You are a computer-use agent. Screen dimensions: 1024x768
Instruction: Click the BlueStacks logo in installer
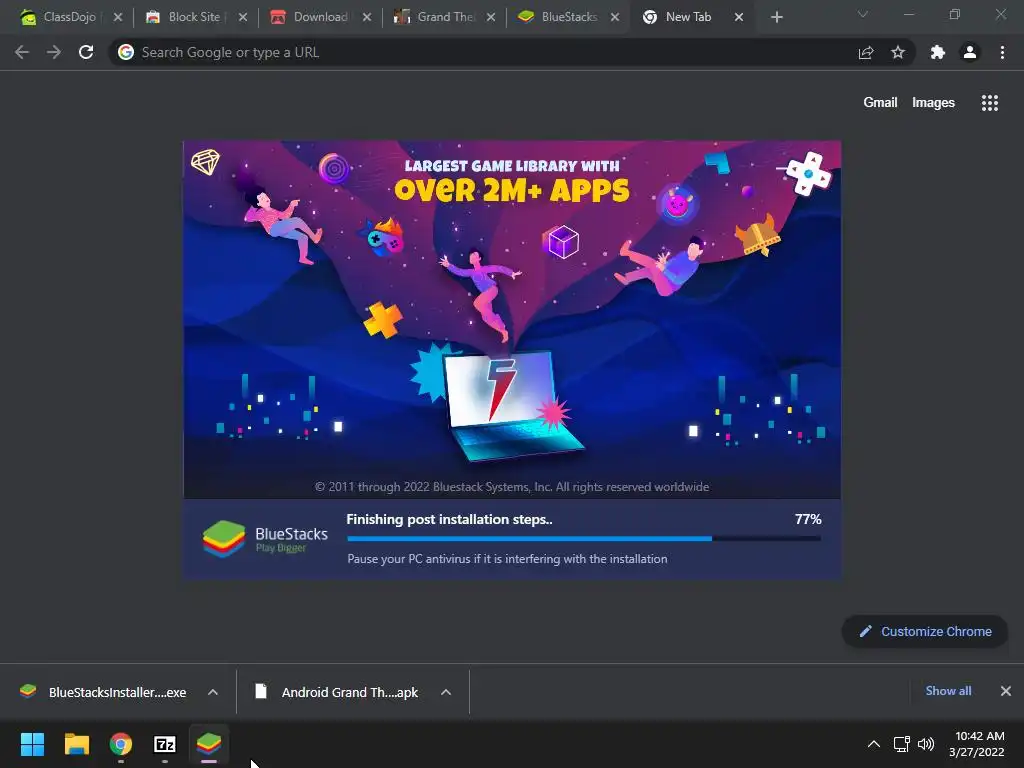point(265,539)
